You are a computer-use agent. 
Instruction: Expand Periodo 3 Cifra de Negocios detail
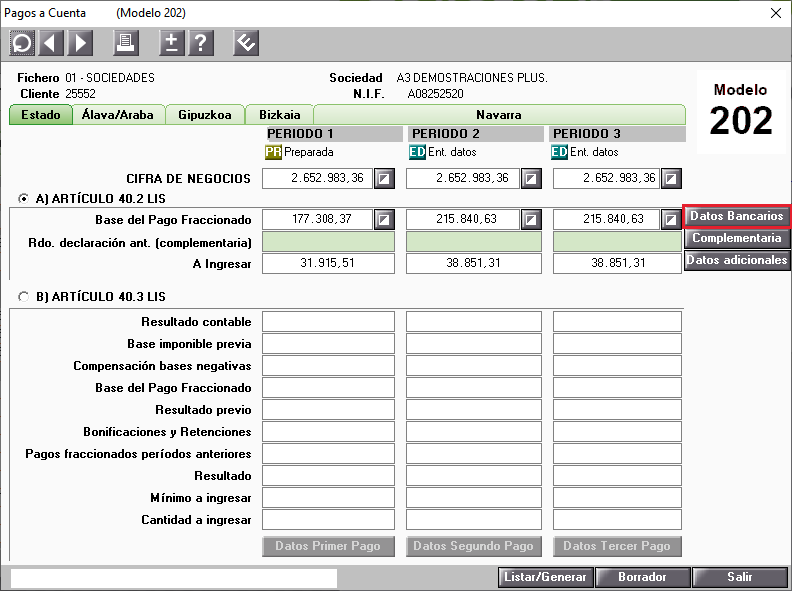671,179
